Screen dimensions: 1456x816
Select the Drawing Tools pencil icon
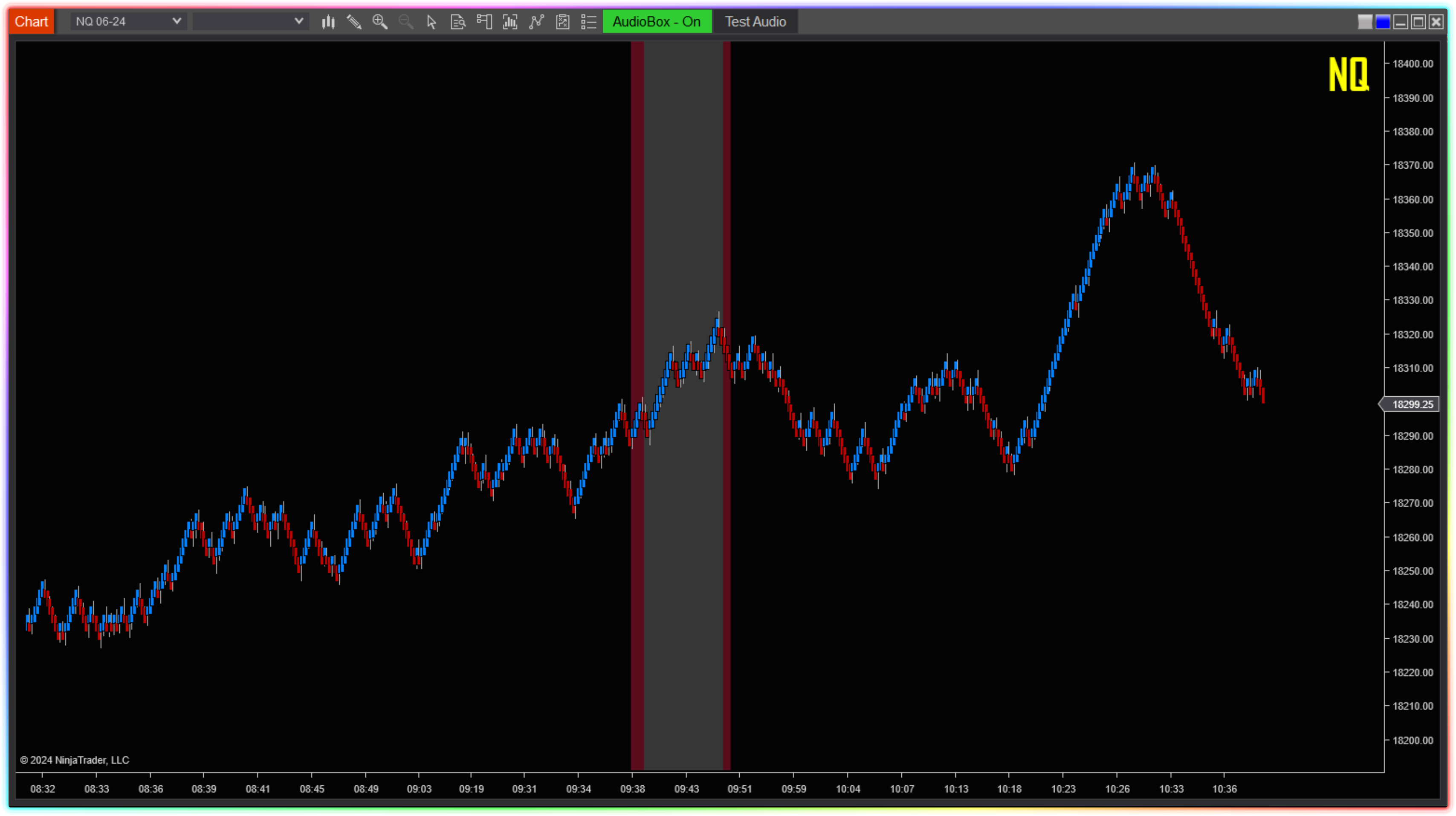354,22
